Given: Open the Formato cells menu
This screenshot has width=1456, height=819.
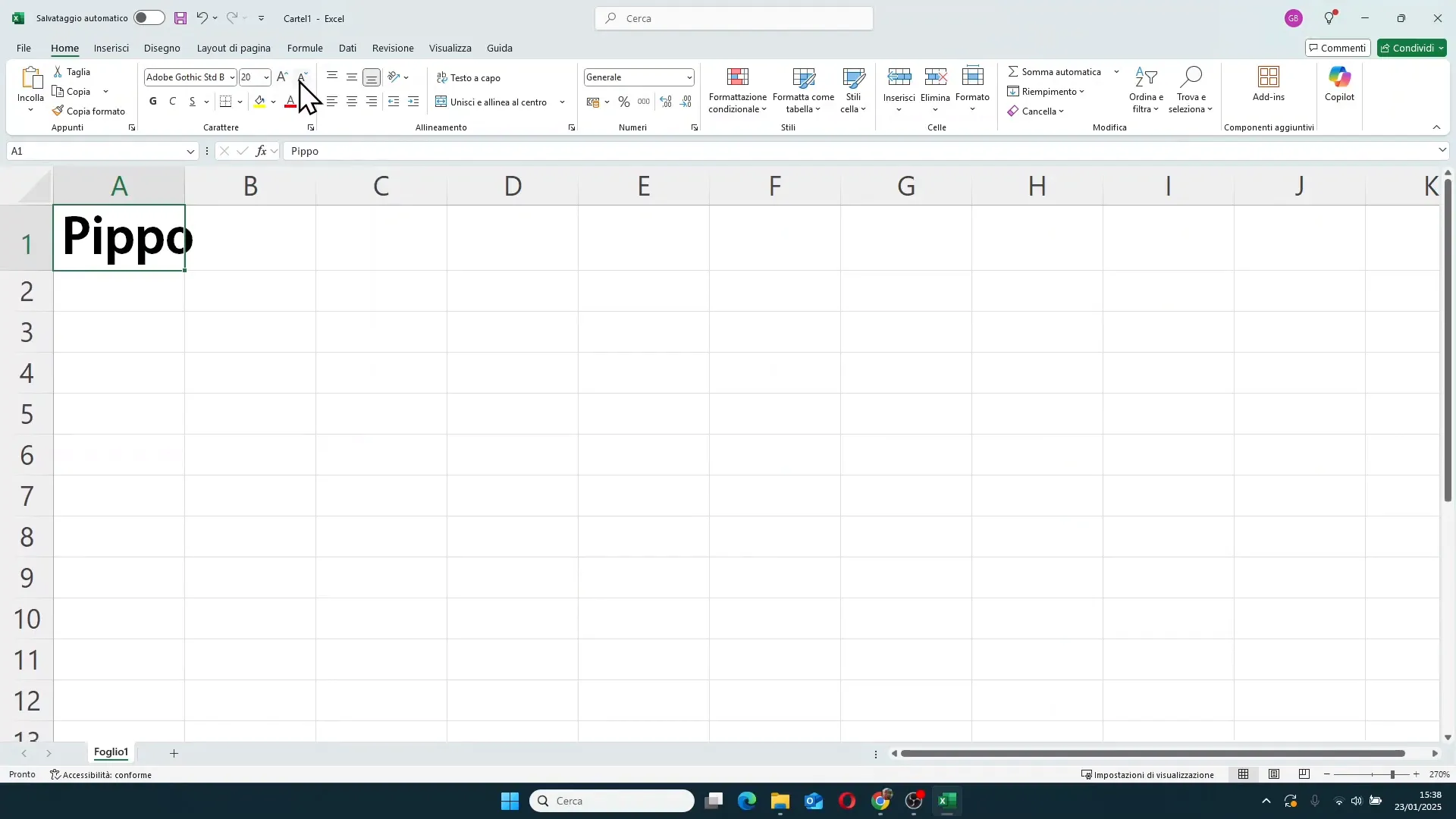Looking at the screenshot, I should click(973, 90).
